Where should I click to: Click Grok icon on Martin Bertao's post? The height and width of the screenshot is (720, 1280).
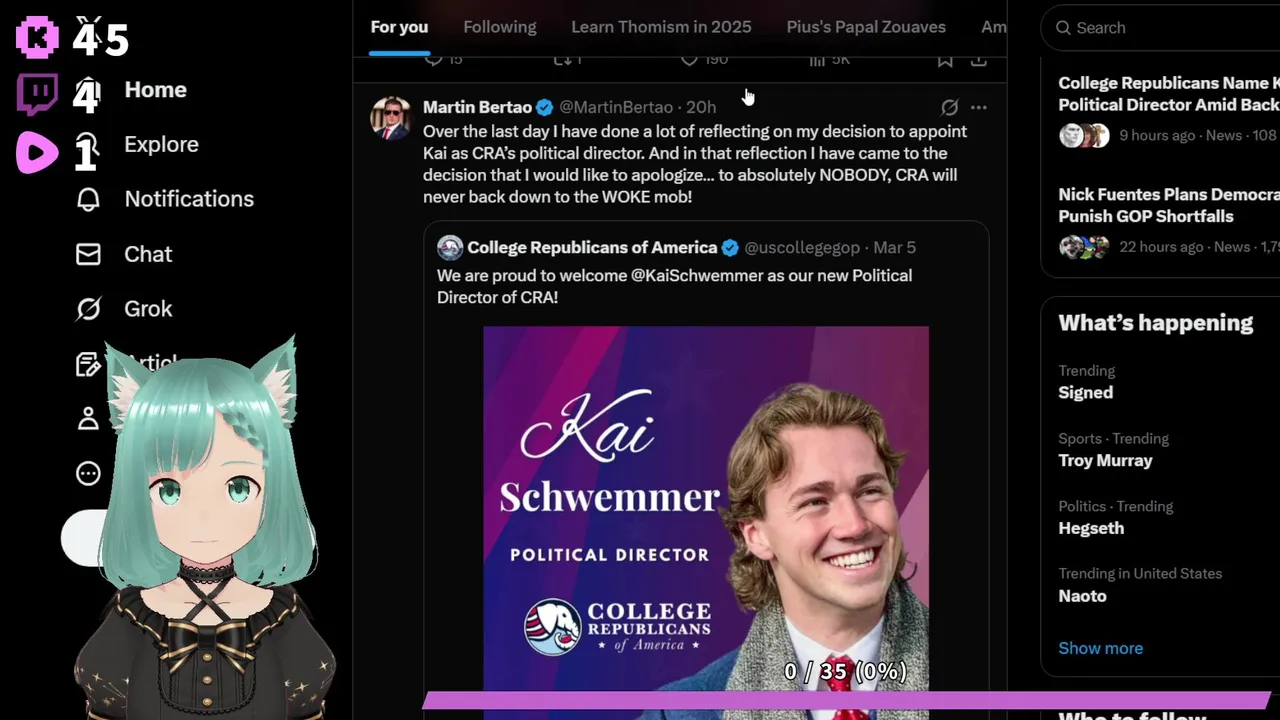pos(950,107)
